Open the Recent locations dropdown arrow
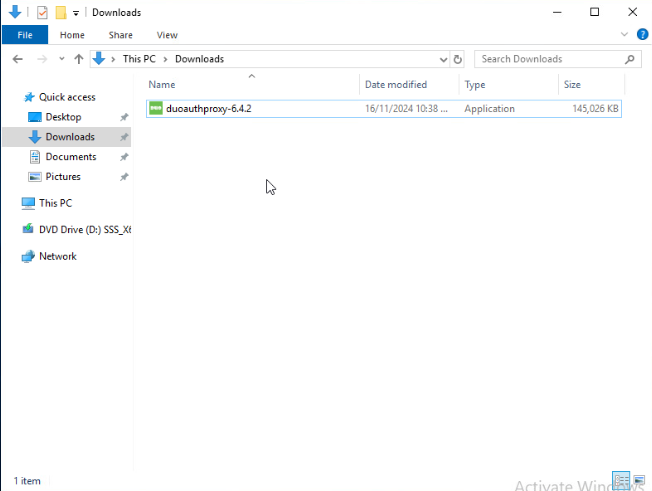The image size is (652, 491). [62, 59]
